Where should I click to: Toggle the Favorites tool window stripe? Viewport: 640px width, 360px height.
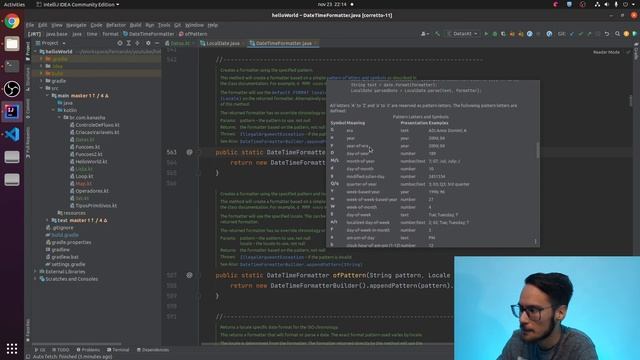[x=28, y=330]
